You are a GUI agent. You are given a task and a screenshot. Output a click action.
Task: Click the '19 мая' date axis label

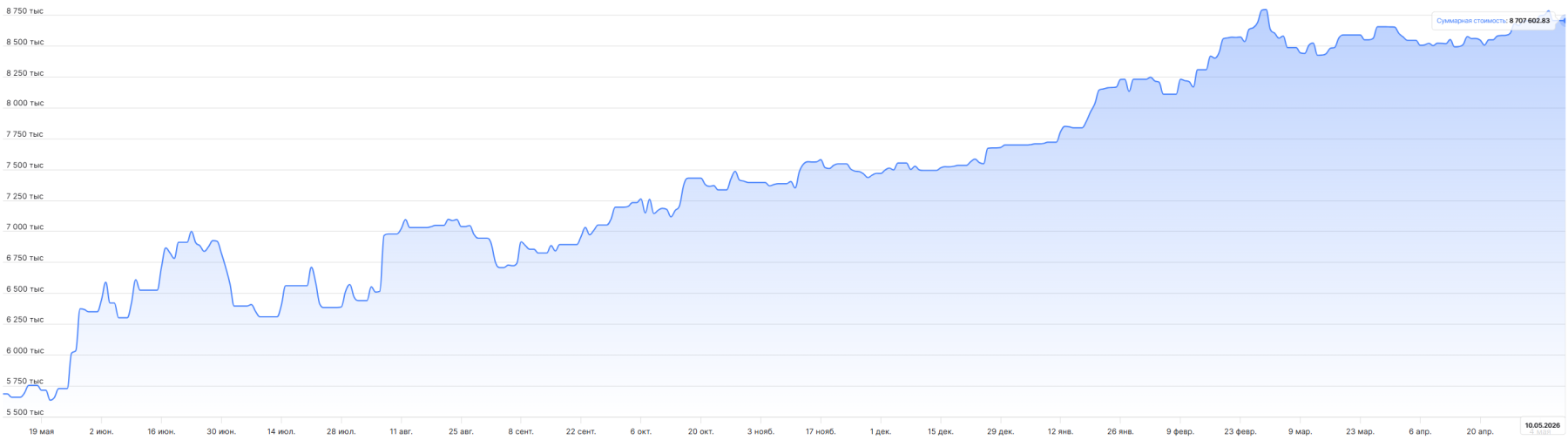point(41,431)
